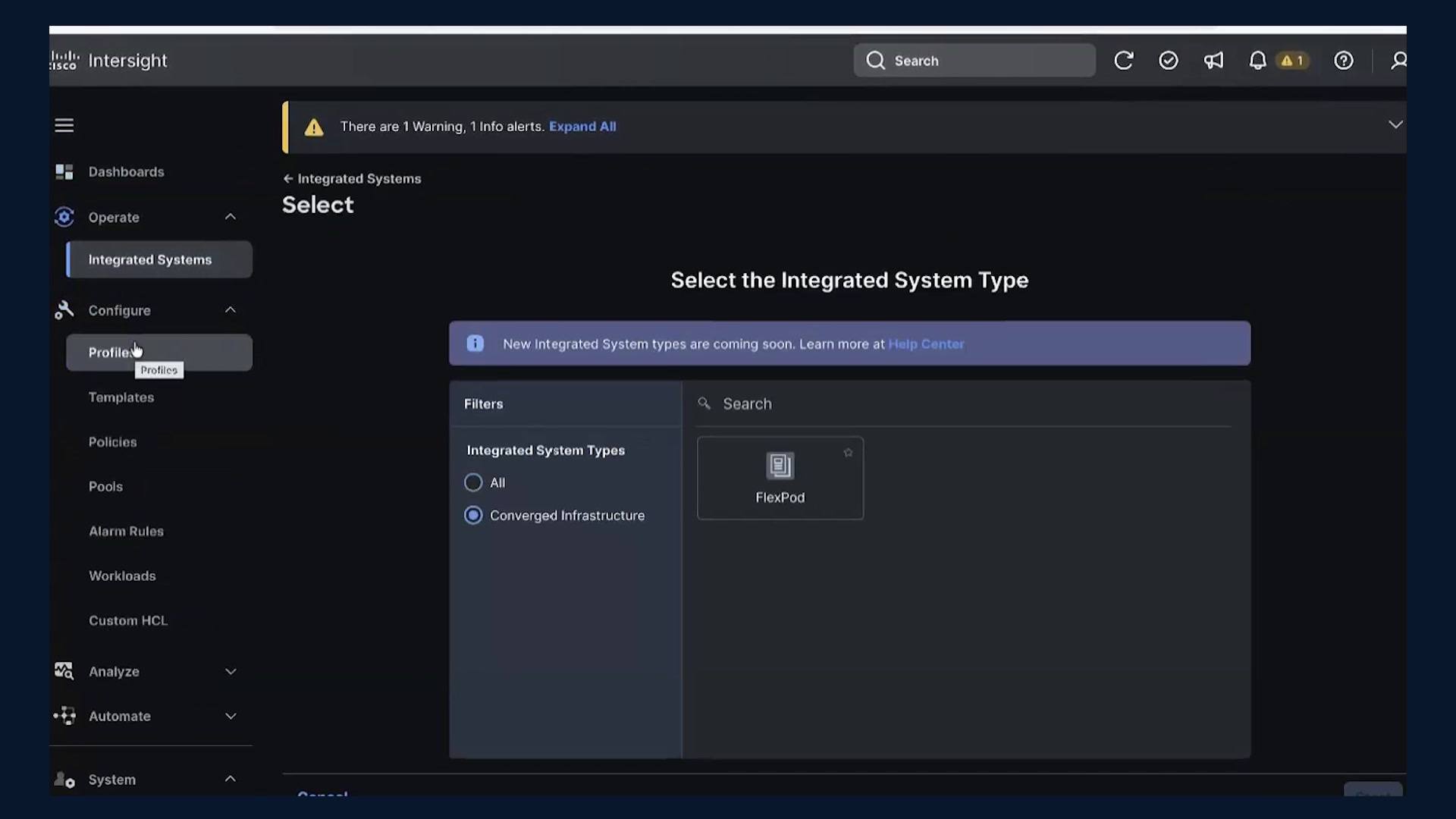This screenshot has height=819, width=1456.
Task: Open Integrated Systems in sidebar
Action: point(159,259)
